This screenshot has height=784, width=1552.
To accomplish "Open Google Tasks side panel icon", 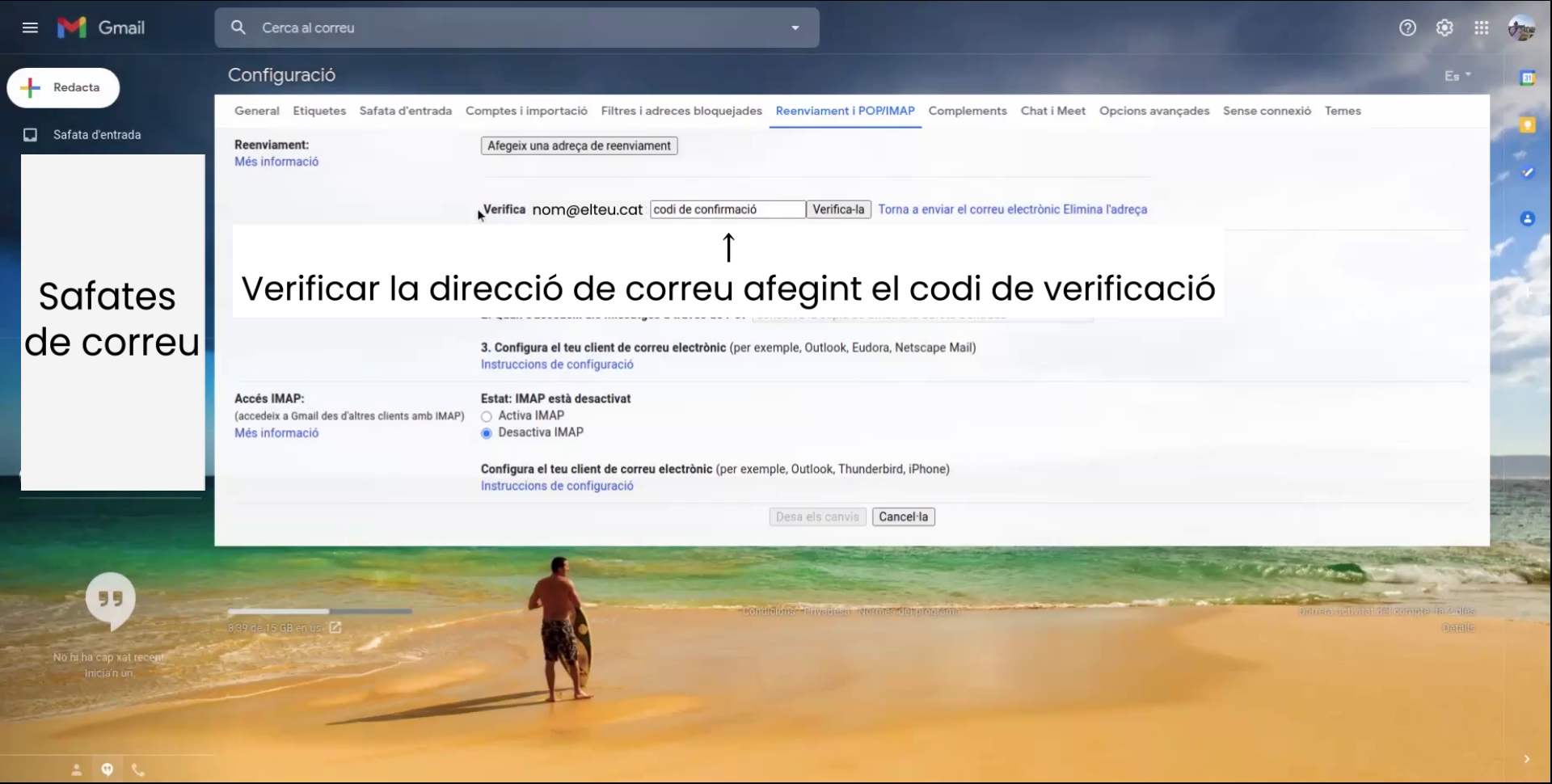I will 1527,172.
